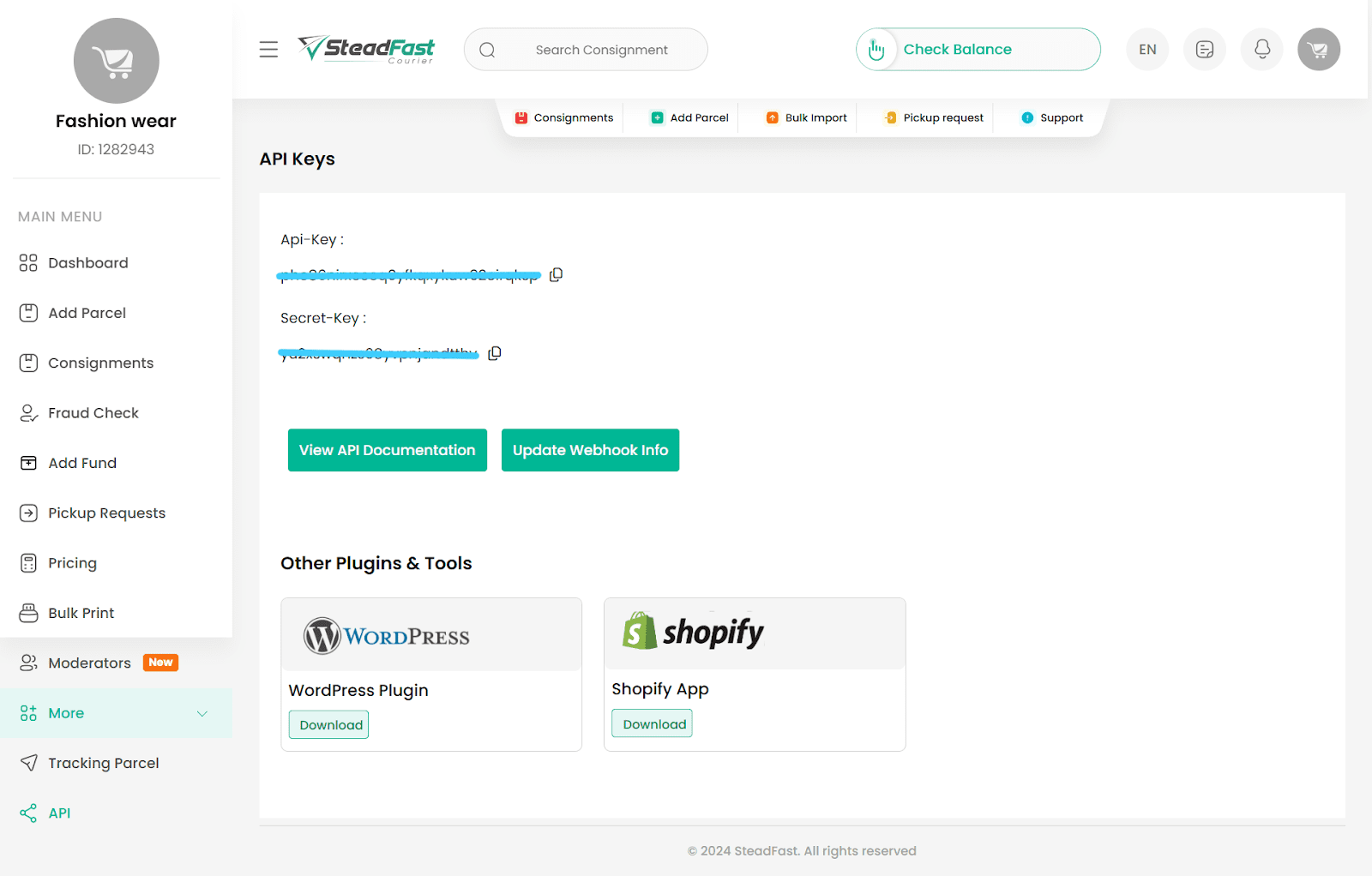1372x876 pixels.
Task: Click the cart profile avatar top right
Action: pos(1318,50)
